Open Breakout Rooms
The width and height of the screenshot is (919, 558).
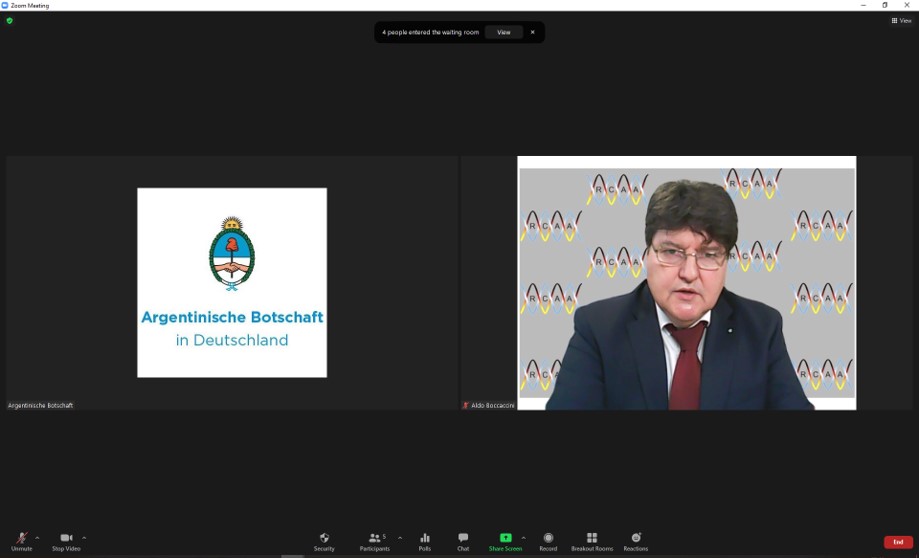pos(592,542)
